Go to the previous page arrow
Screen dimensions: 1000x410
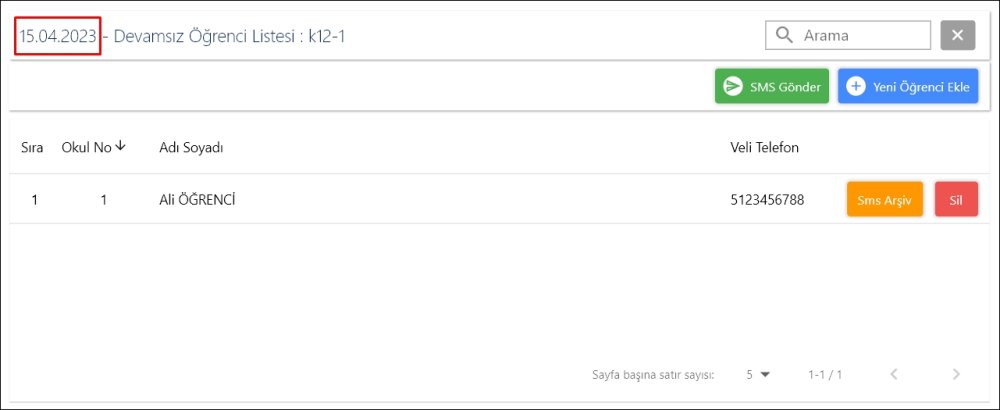(894, 375)
